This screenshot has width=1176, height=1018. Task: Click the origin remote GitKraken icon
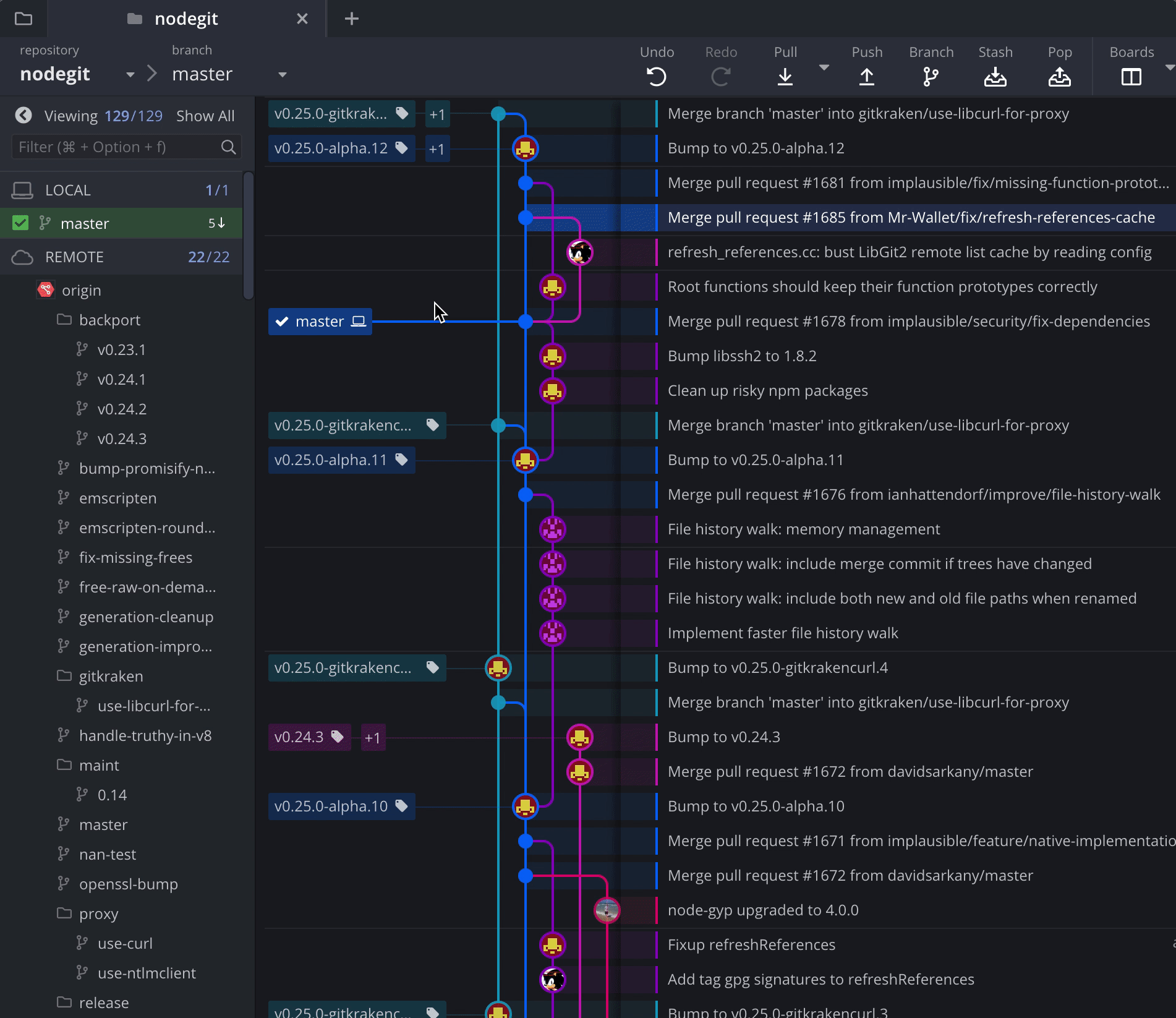[46, 289]
